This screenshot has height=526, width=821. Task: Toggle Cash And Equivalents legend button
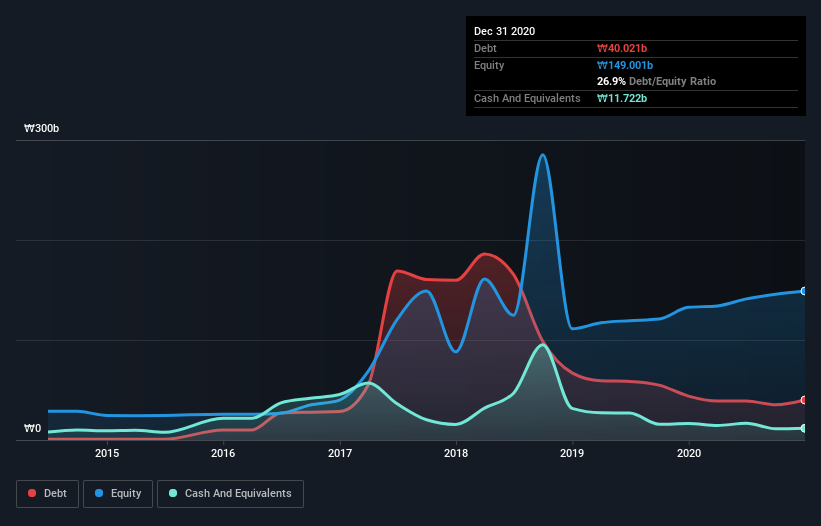pos(230,494)
